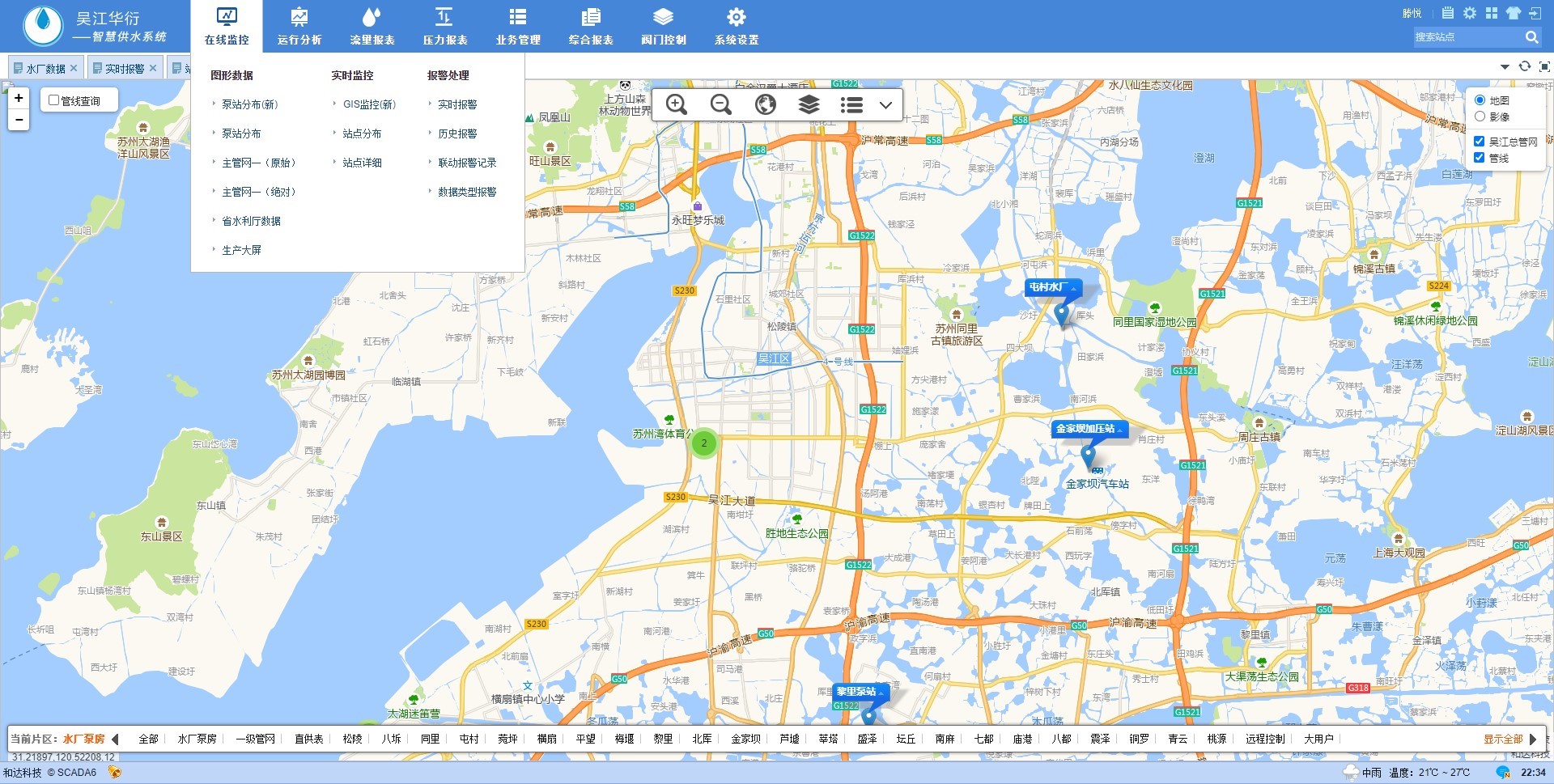The height and width of the screenshot is (784, 1554).
Task: Click the four-squares grid icon in header
Action: click(x=1492, y=13)
